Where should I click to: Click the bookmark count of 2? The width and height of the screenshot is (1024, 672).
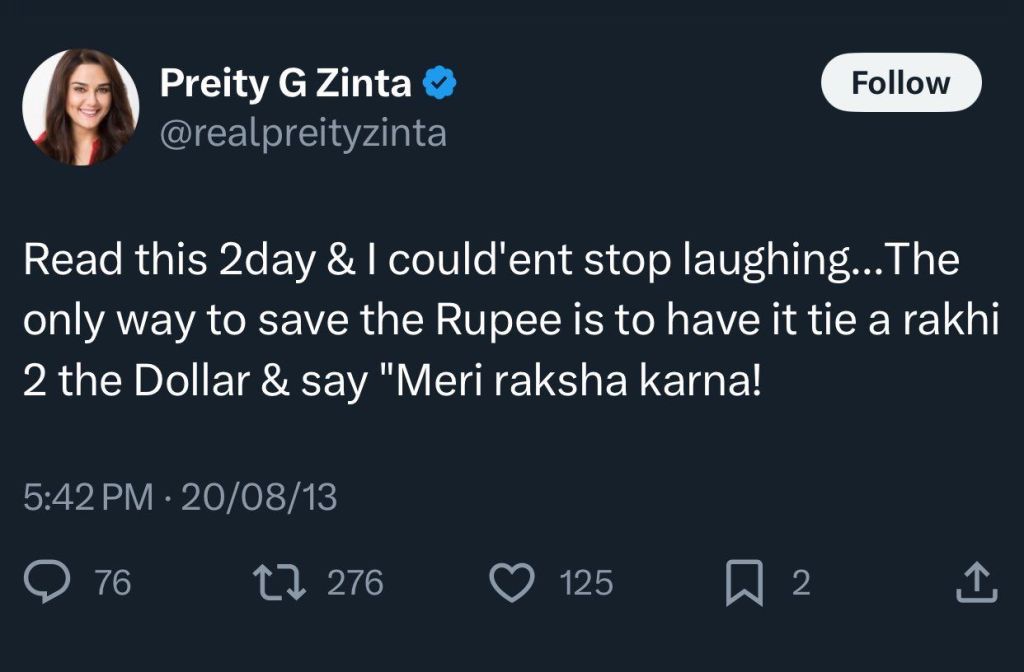[800, 583]
